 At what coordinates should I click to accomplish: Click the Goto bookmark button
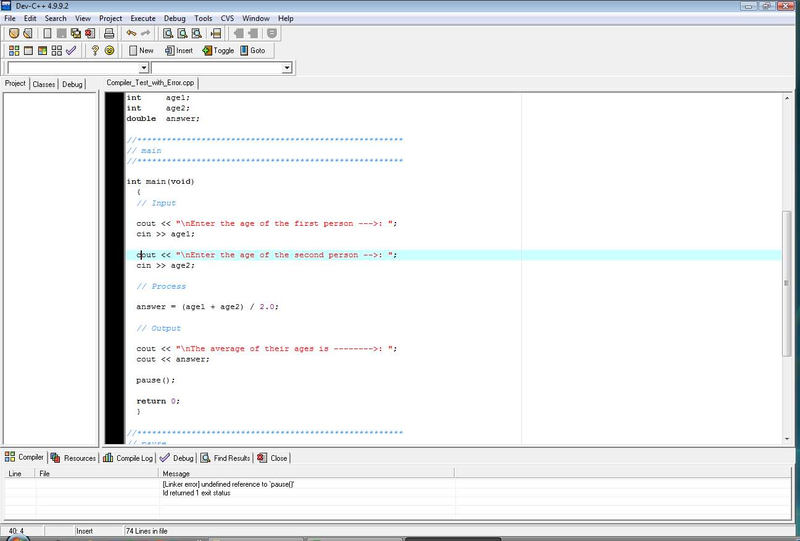pos(253,51)
